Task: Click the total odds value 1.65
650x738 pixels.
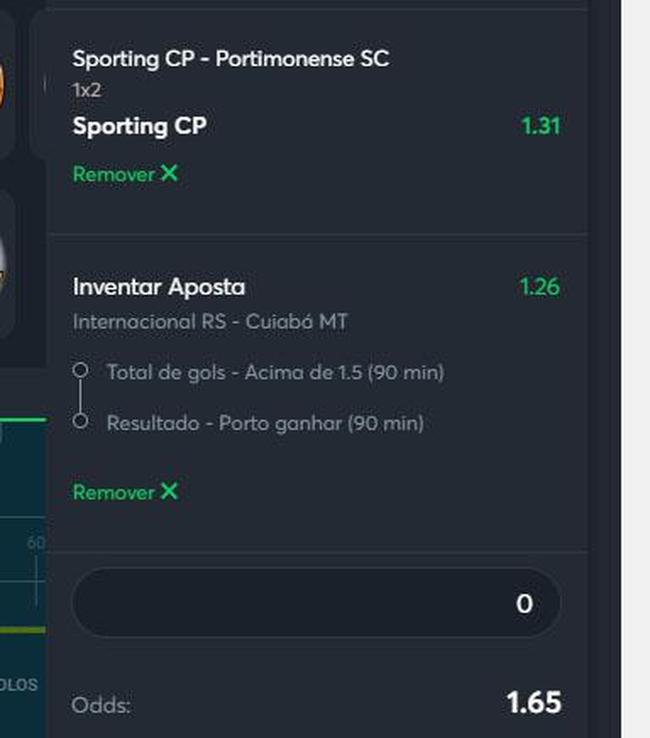Action: (534, 703)
